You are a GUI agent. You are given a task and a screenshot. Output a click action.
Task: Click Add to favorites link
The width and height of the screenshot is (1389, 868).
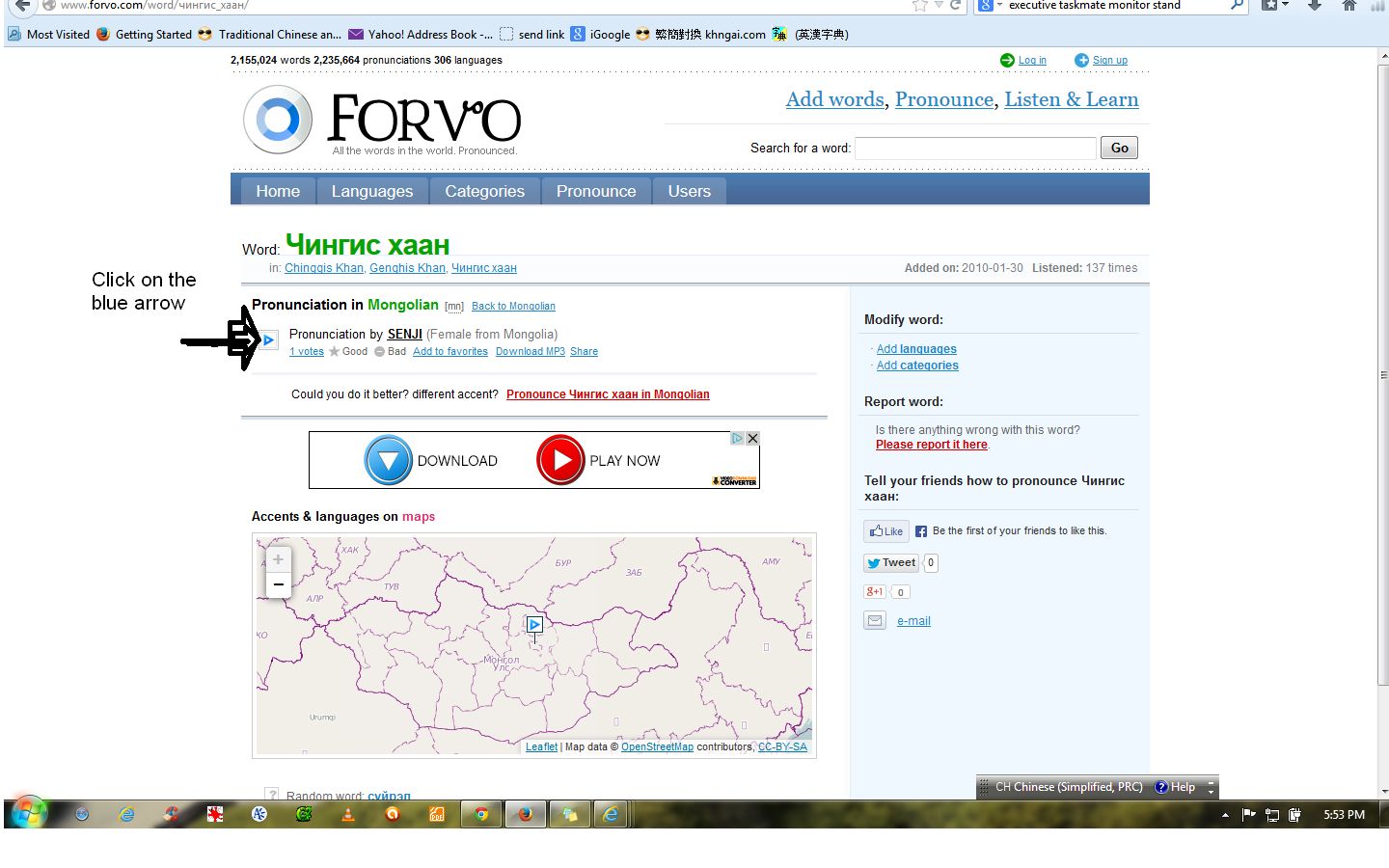pos(450,352)
